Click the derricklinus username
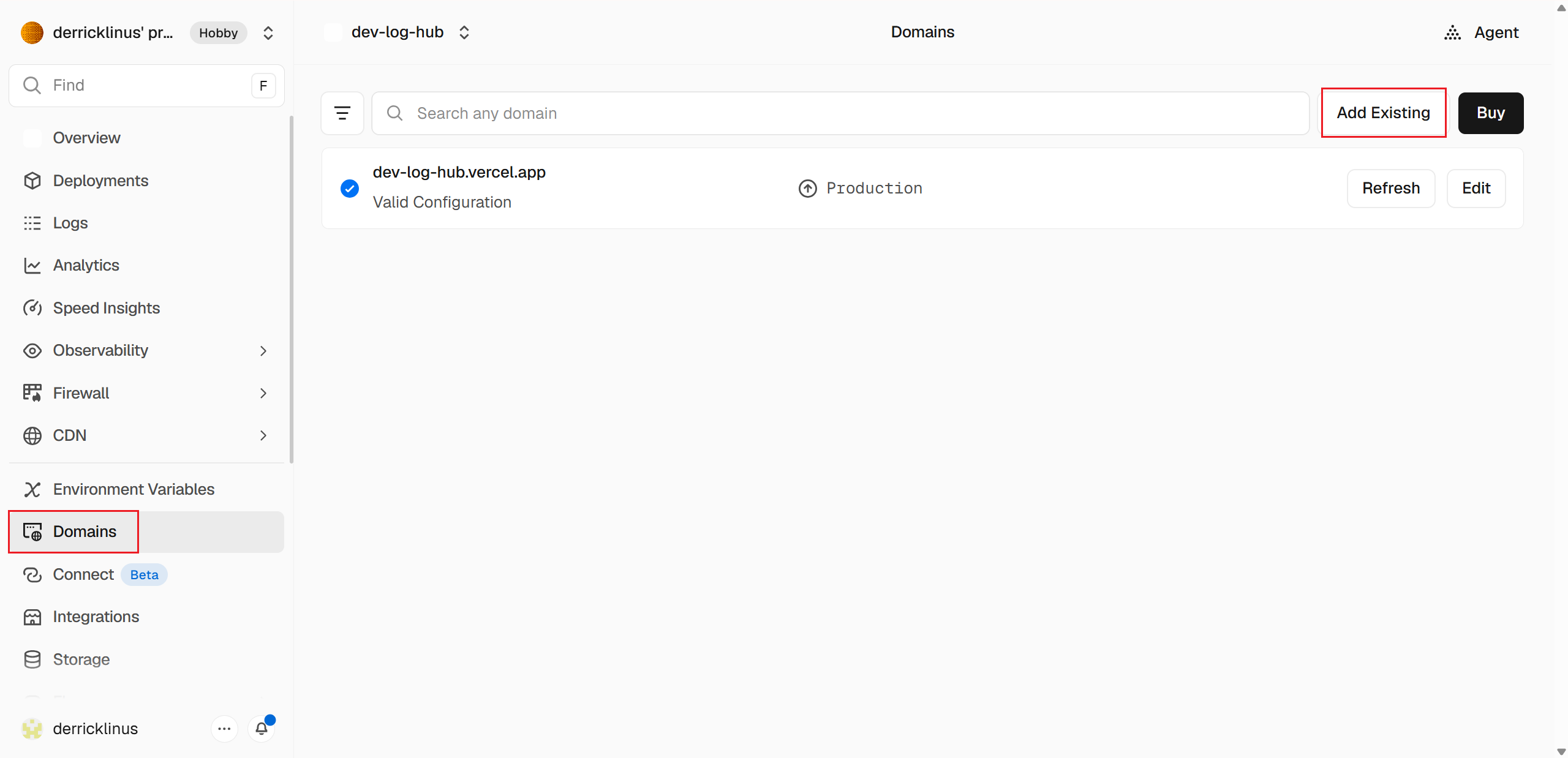 point(96,729)
